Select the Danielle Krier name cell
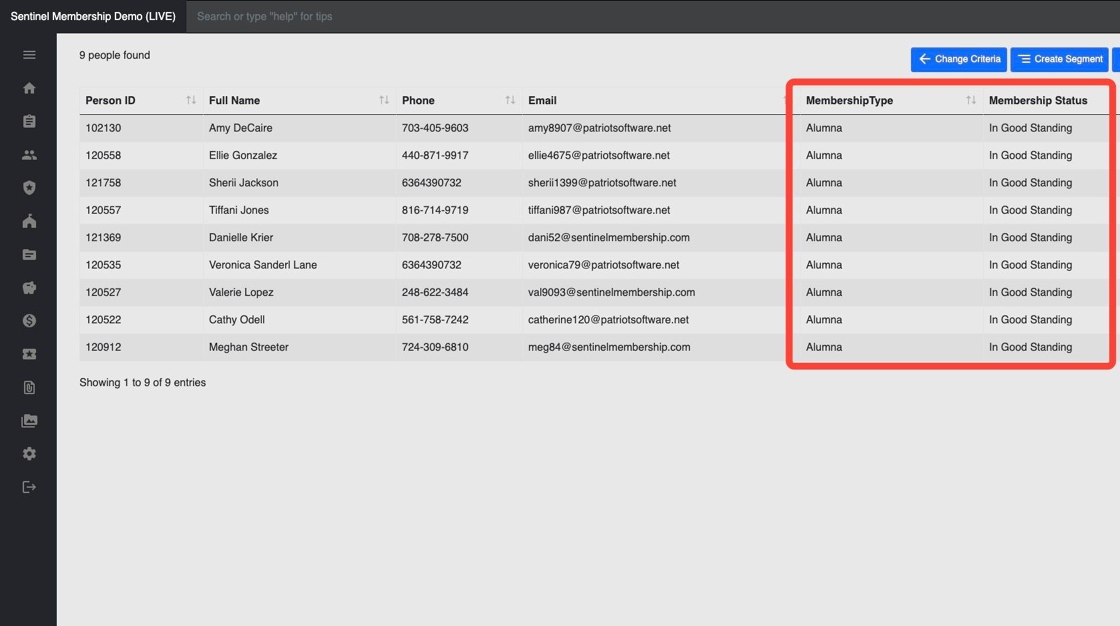This screenshot has height=626, width=1120. point(241,237)
